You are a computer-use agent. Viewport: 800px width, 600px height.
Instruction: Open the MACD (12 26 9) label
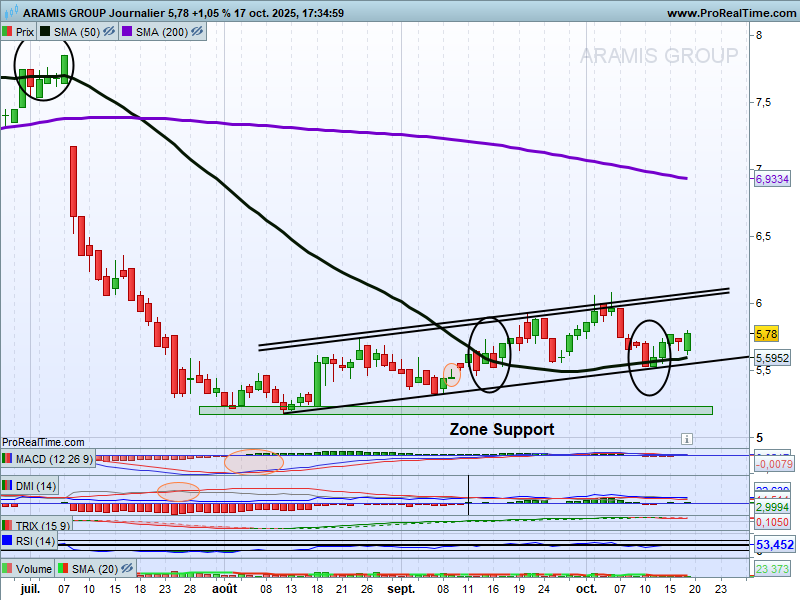tap(54, 459)
